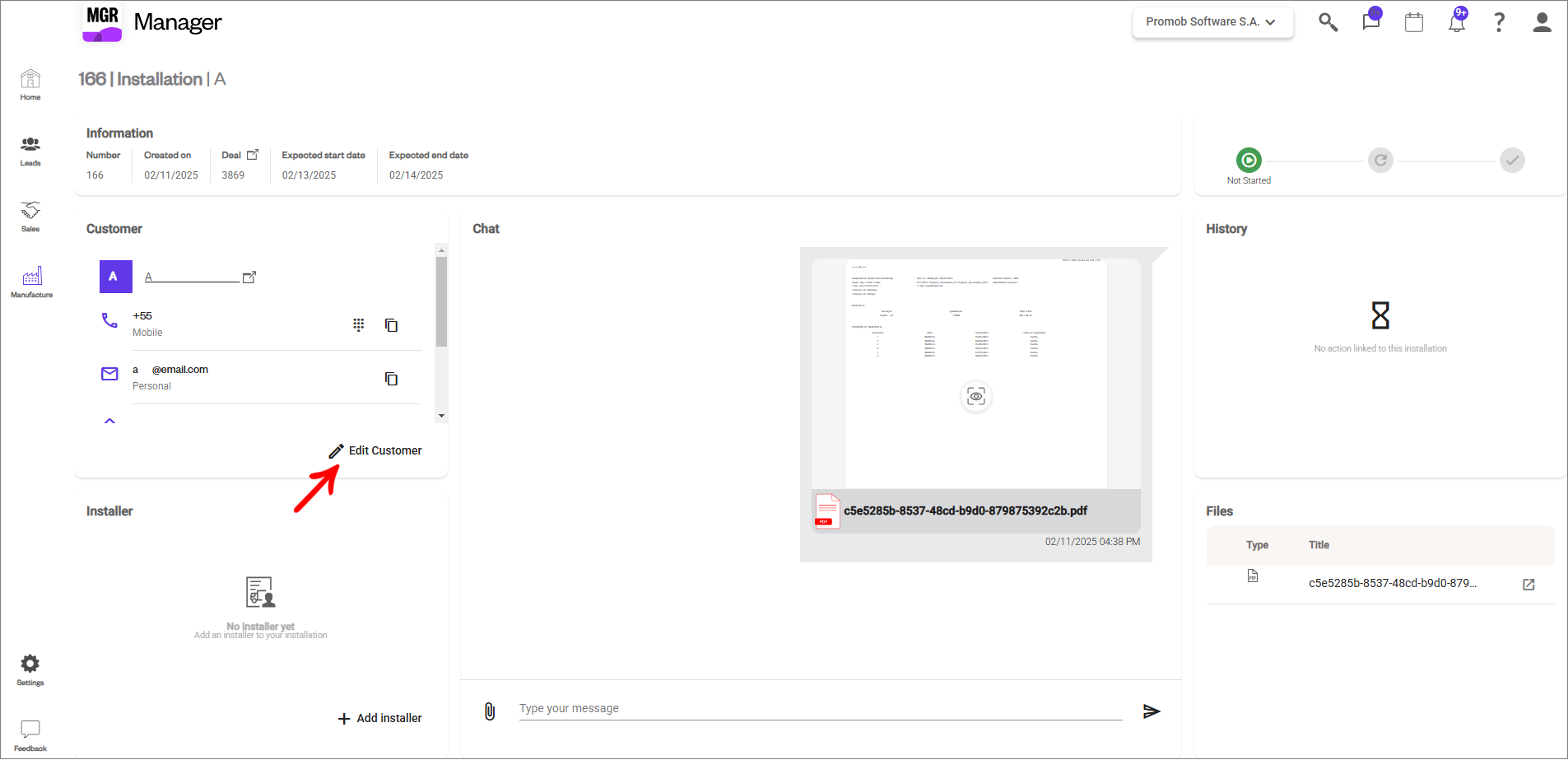Mark installation as completed checkmark step

click(x=1512, y=160)
